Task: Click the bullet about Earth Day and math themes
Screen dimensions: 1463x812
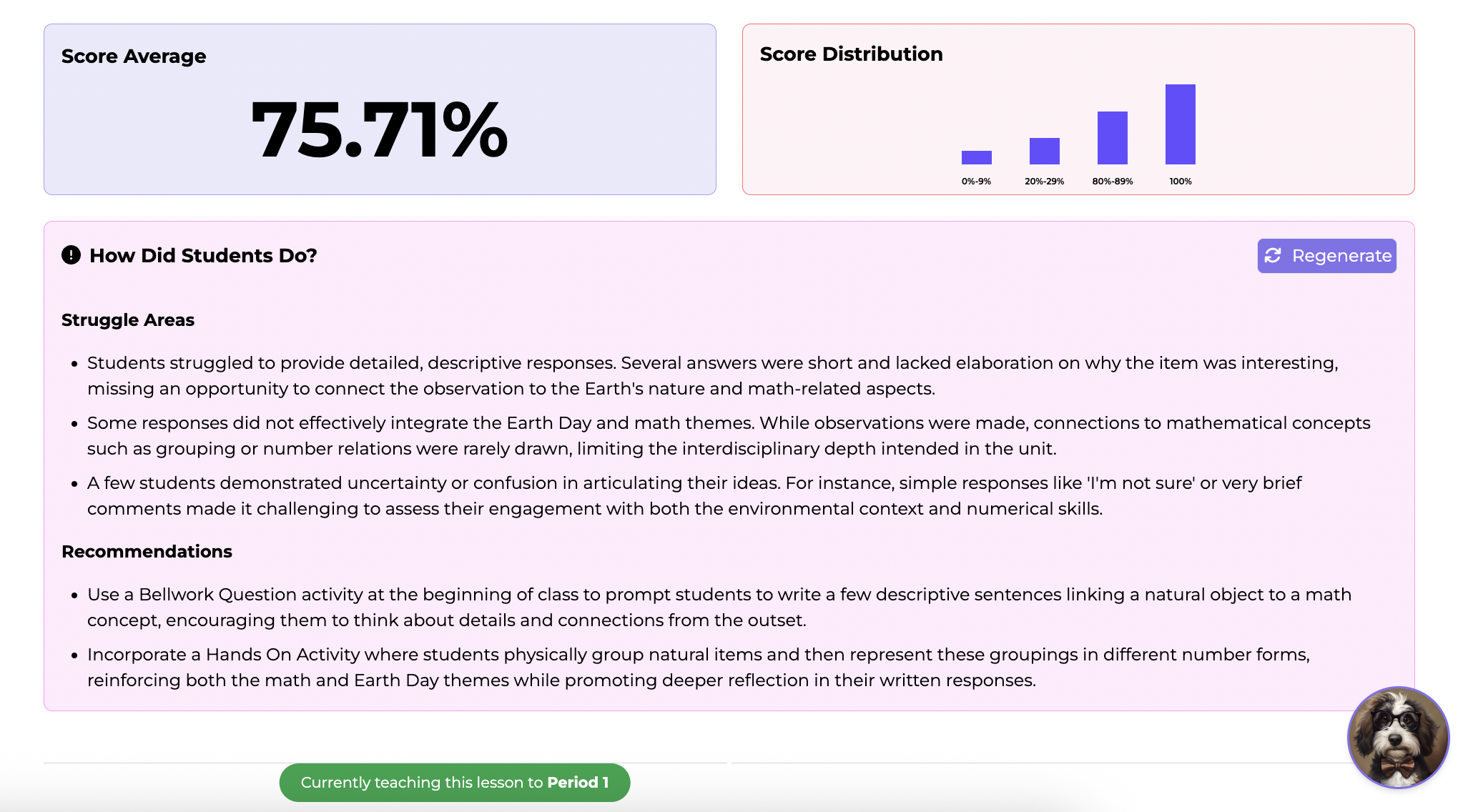Action: click(729, 435)
